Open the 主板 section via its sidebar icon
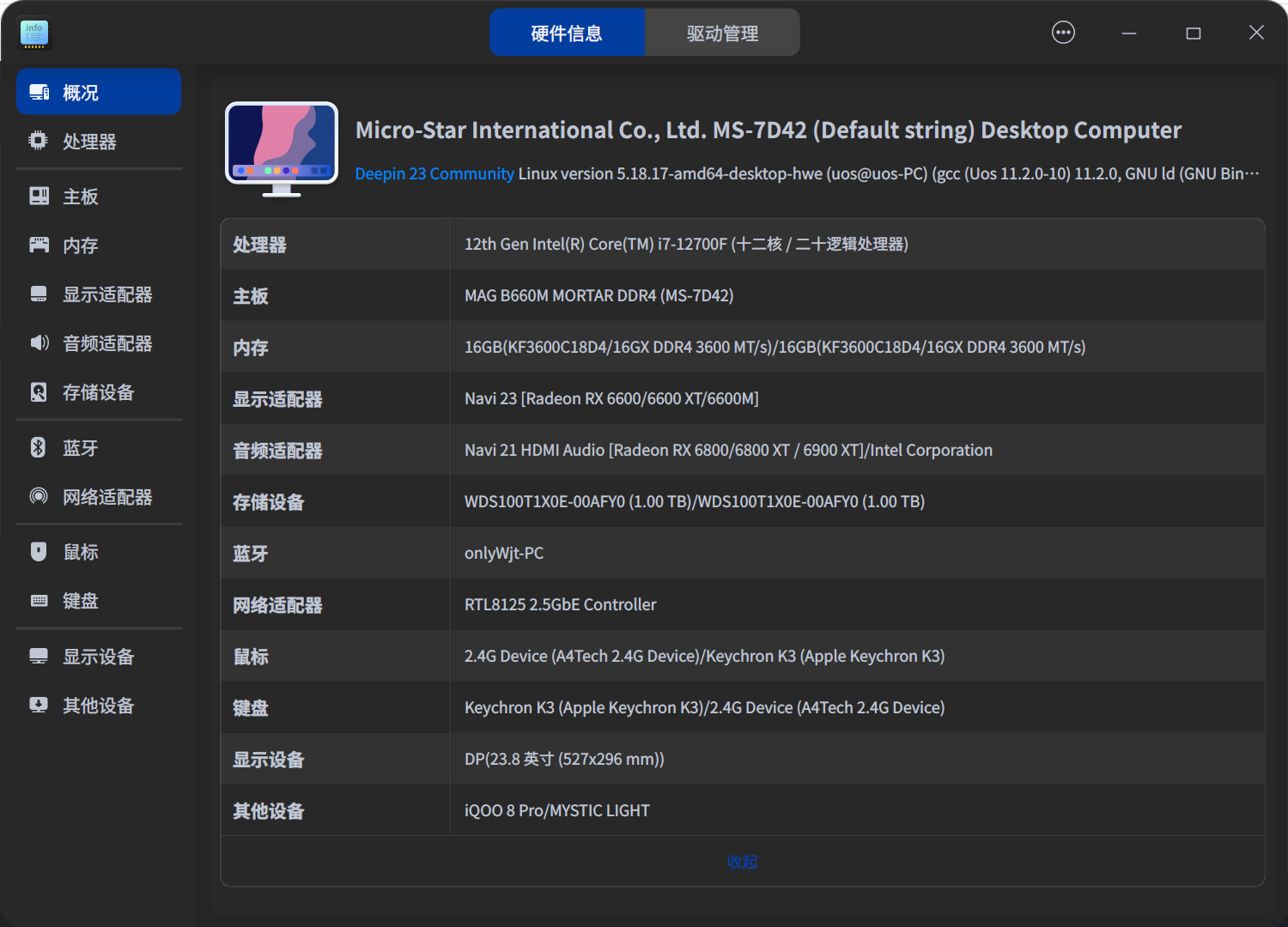1288x927 pixels. 39,196
